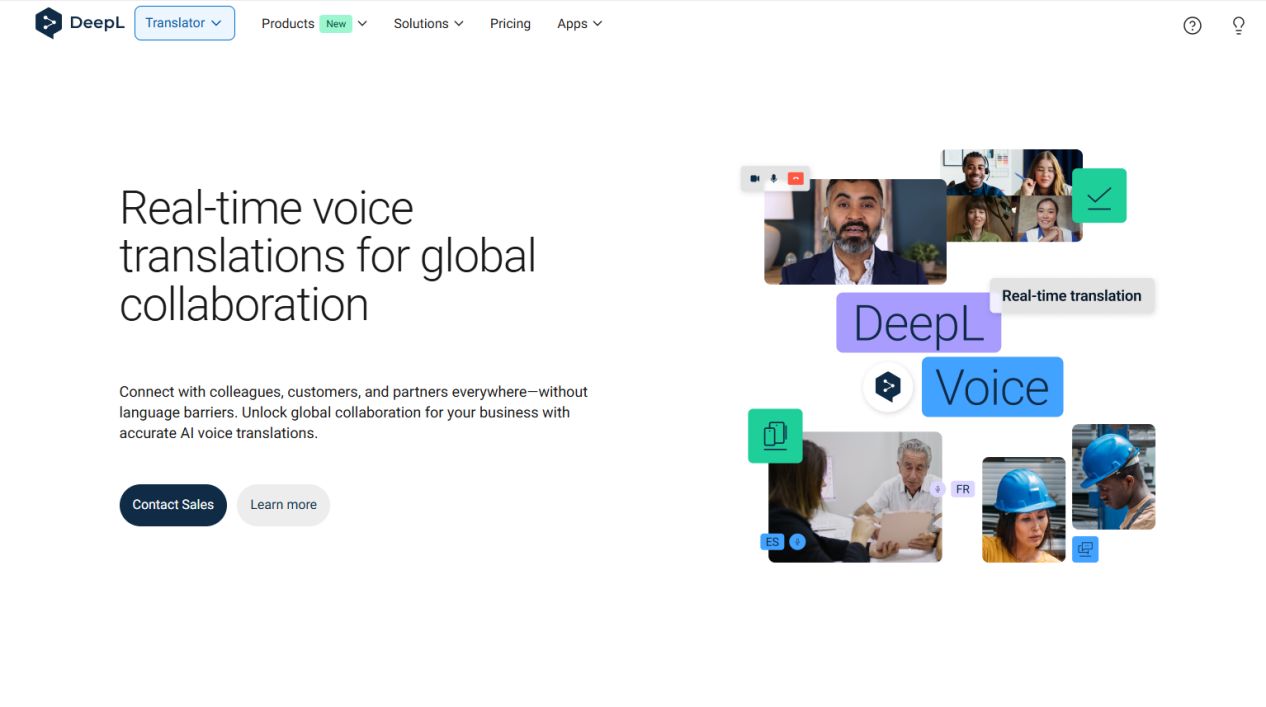This screenshot has width=1266, height=707.
Task: Click the purple DeepL word tile
Action: 918,322
